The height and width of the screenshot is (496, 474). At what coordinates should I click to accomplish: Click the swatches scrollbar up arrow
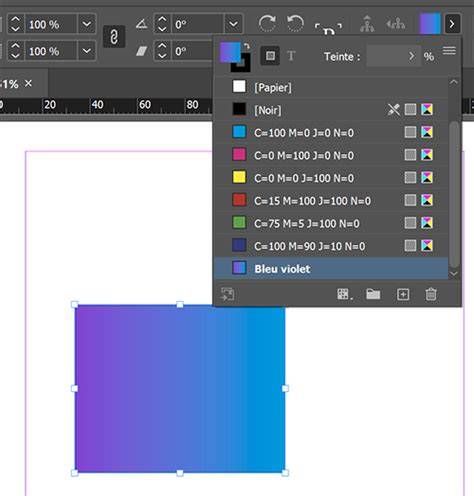(x=454, y=82)
